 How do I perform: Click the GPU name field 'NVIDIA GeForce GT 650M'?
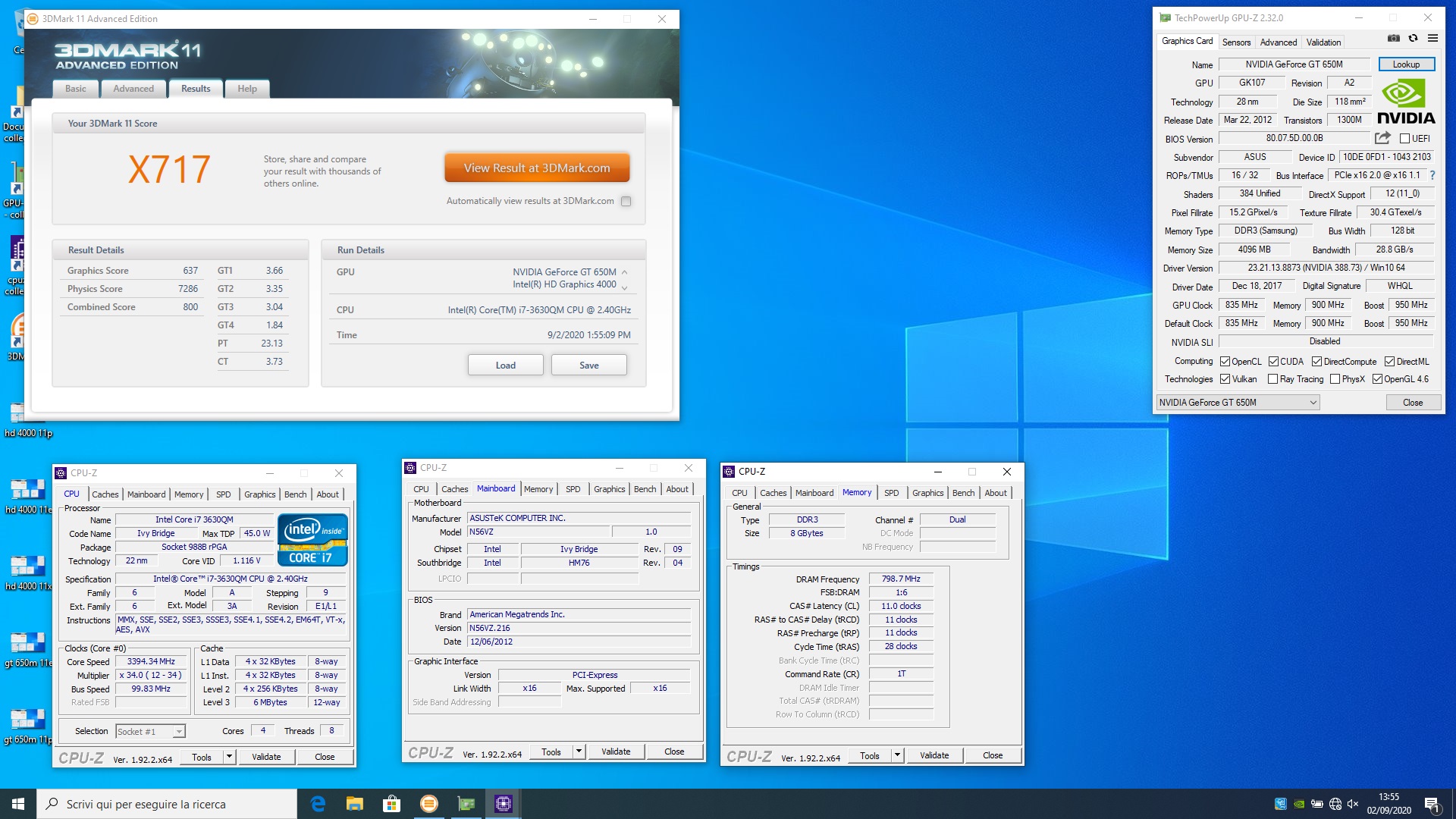(1294, 64)
